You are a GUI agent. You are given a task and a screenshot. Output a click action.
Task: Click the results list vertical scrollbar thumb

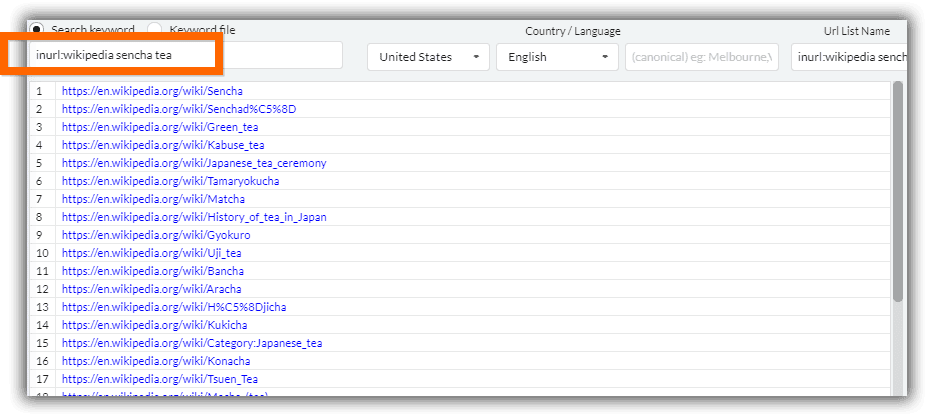tap(897, 191)
